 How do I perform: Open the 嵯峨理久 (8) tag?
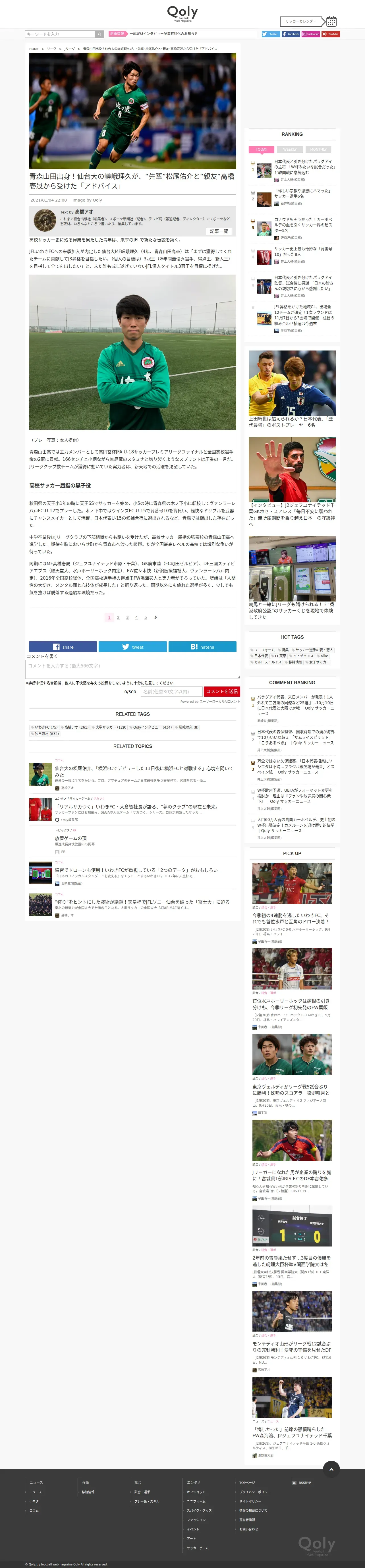(187, 727)
